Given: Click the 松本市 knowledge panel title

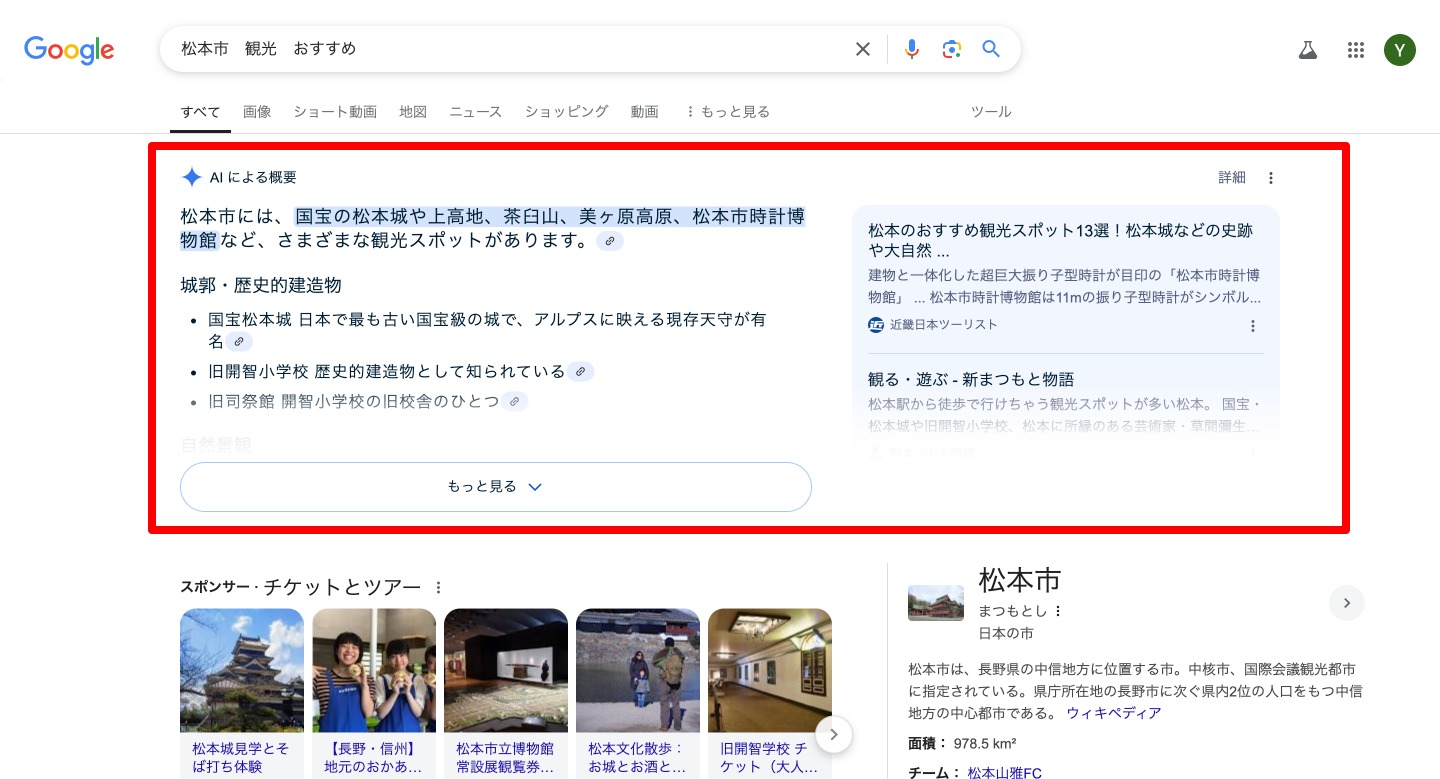Looking at the screenshot, I should click(x=1020, y=580).
